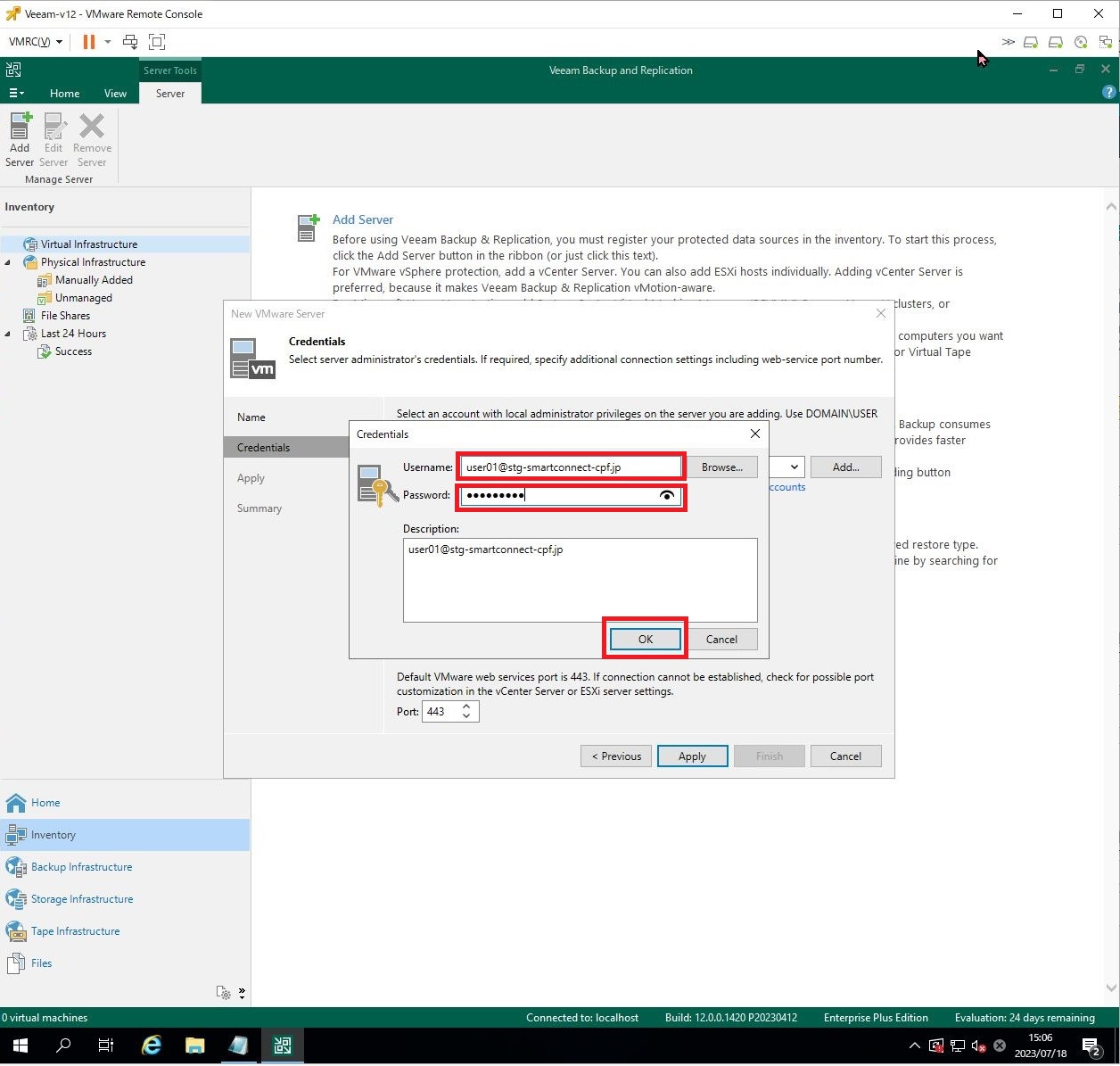1120x1066 pixels.
Task: Open Backup Infrastructure navigation pane
Action: pyautogui.click(x=125, y=867)
